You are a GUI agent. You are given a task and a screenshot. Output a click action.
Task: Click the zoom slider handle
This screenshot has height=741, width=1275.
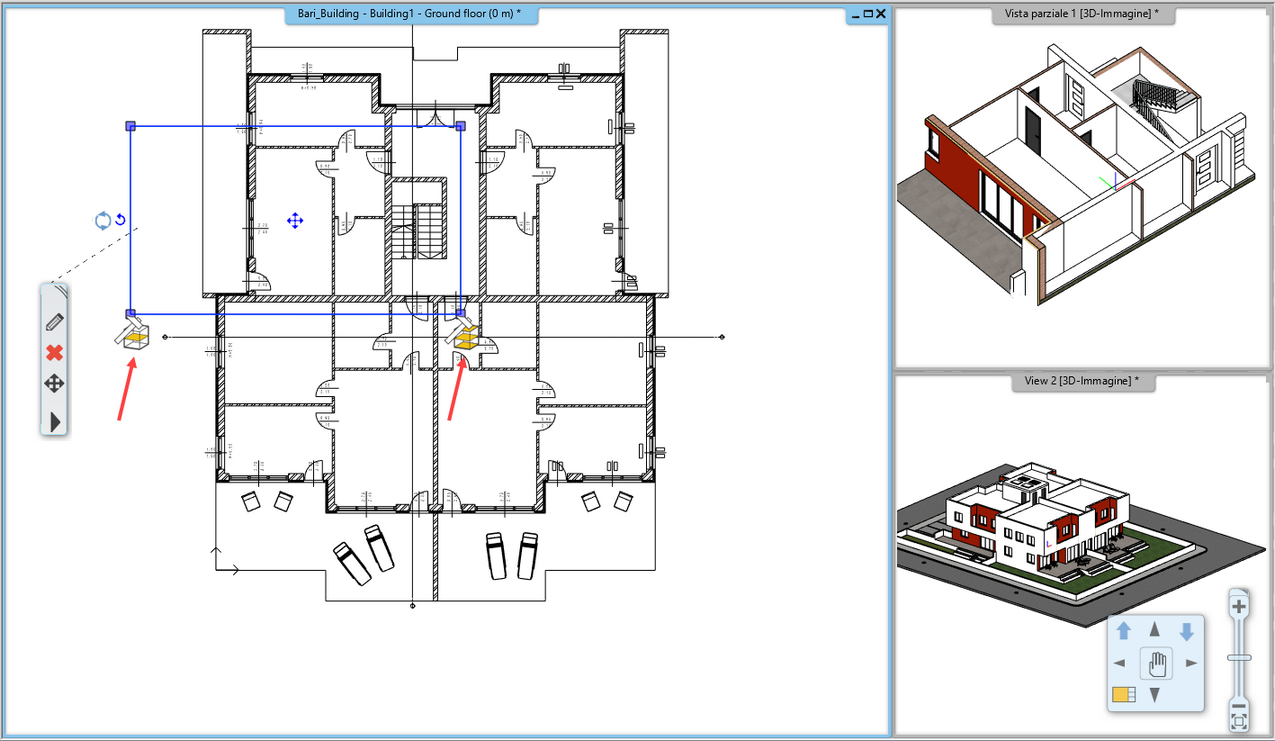(x=1239, y=657)
